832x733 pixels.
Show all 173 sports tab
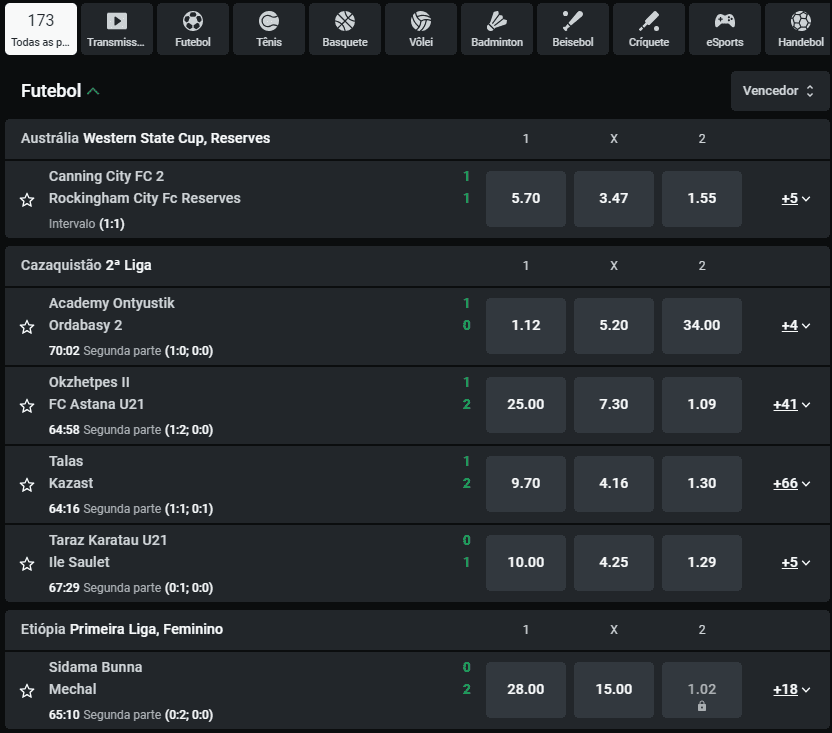point(41,29)
